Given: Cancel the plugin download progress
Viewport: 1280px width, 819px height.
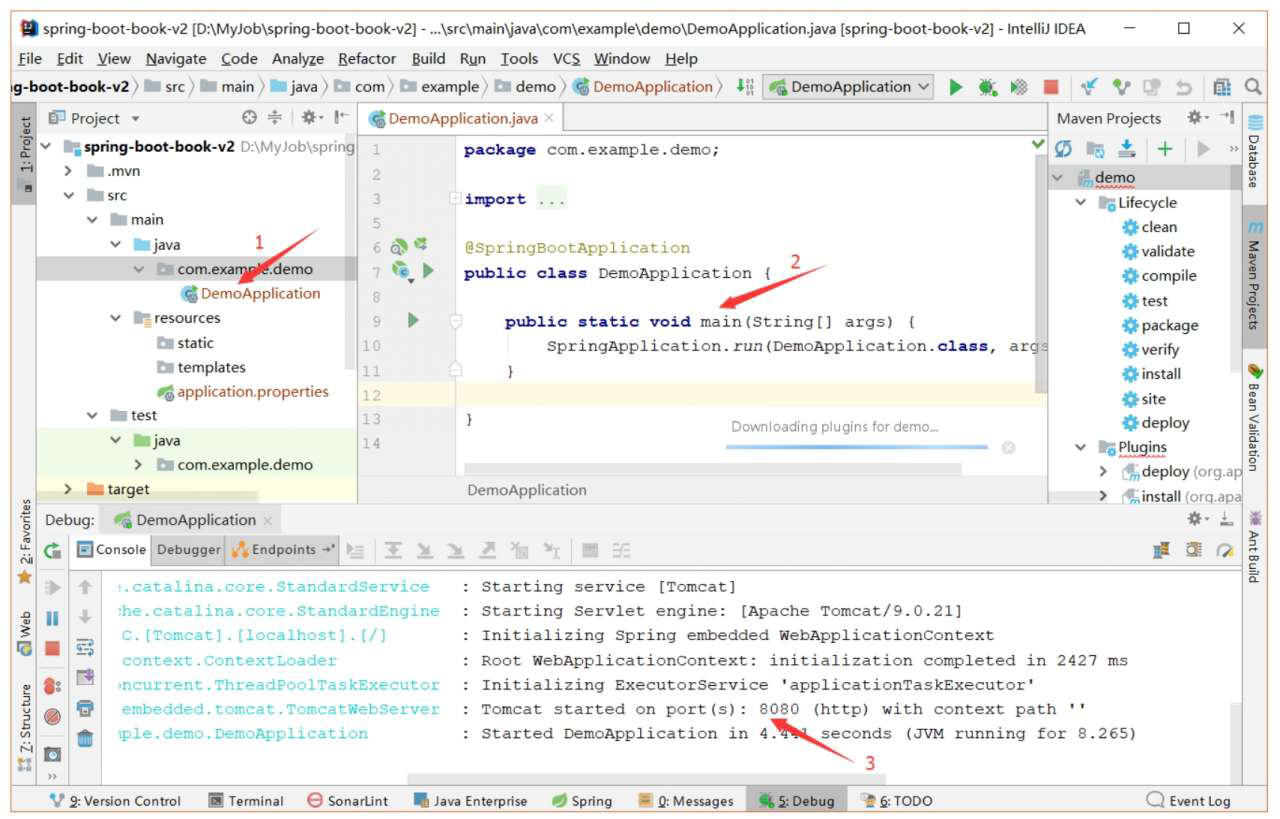Looking at the screenshot, I should click(x=1008, y=447).
